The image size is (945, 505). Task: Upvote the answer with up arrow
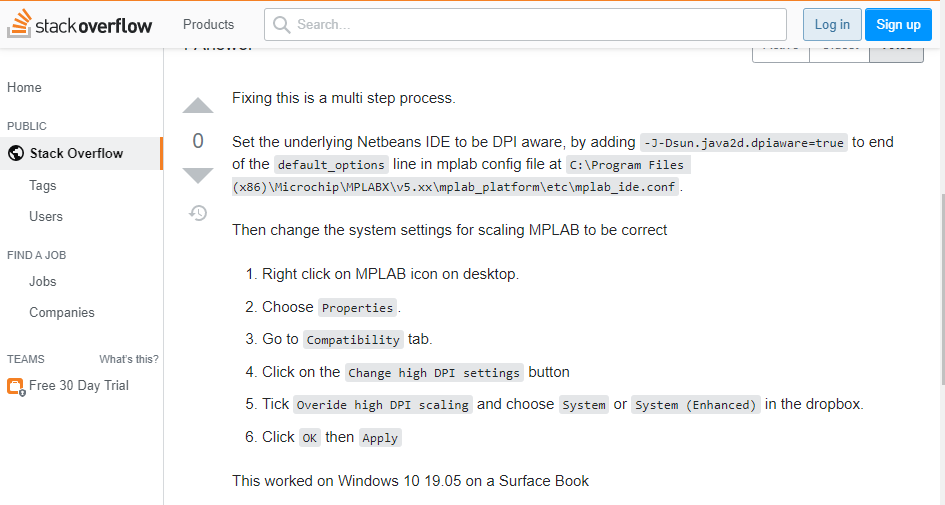(198, 105)
